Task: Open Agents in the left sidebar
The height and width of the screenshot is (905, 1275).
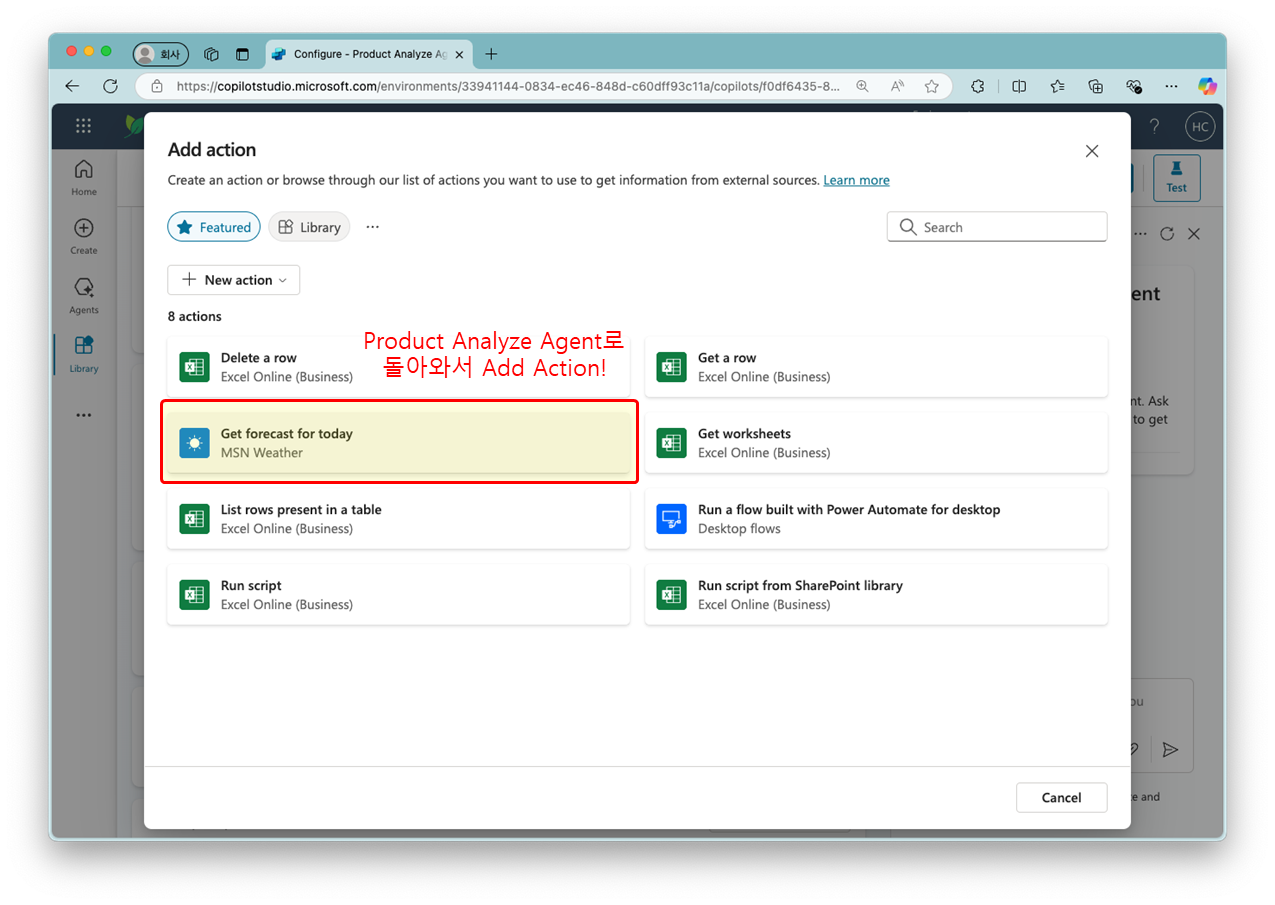Action: [84, 296]
